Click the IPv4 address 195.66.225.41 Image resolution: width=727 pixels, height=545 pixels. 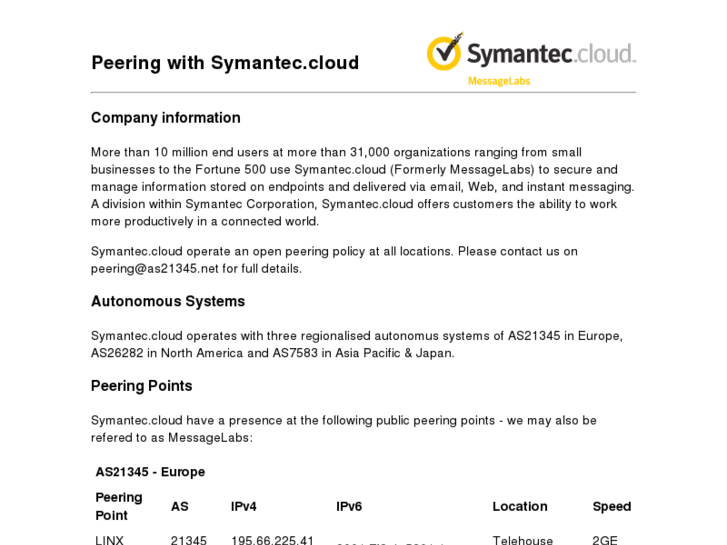coord(273,540)
